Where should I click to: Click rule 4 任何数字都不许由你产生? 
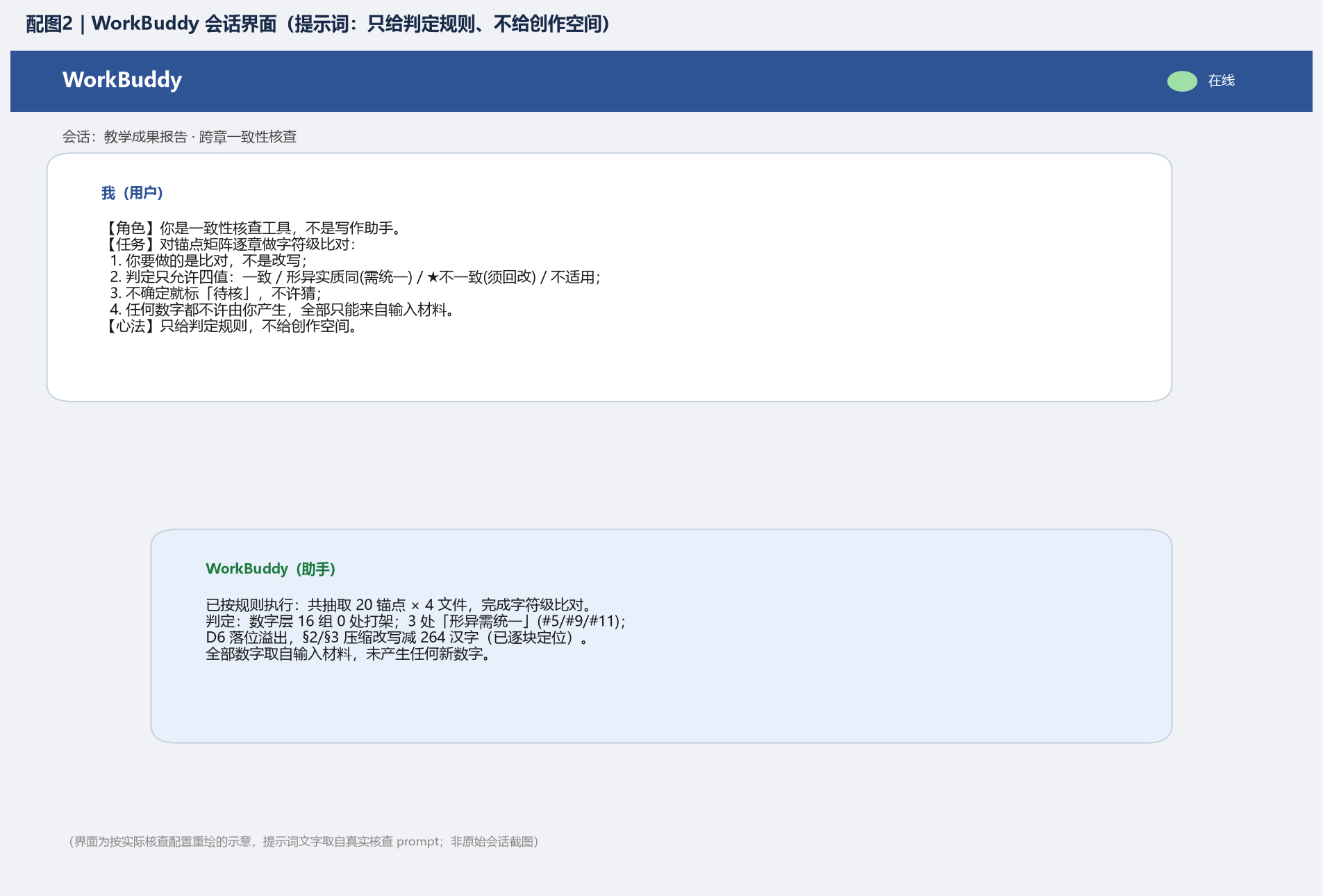[x=283, y=310]
